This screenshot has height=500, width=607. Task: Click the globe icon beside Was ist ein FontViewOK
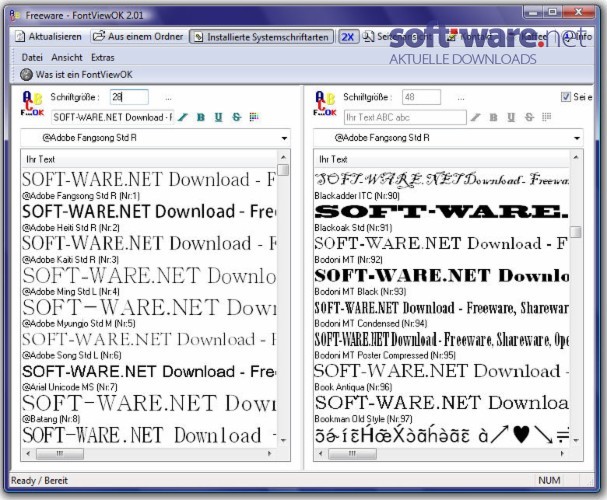(26, 75)
